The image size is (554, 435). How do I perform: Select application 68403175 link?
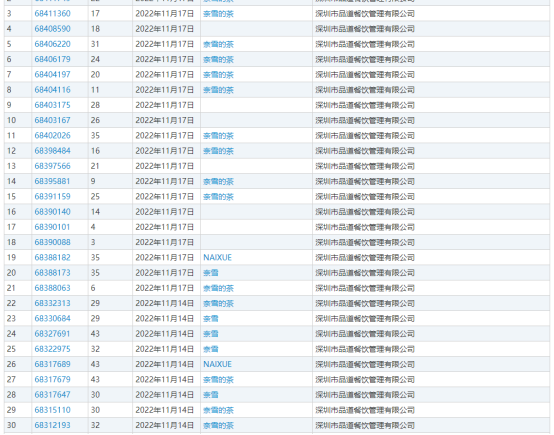point(52,105)
